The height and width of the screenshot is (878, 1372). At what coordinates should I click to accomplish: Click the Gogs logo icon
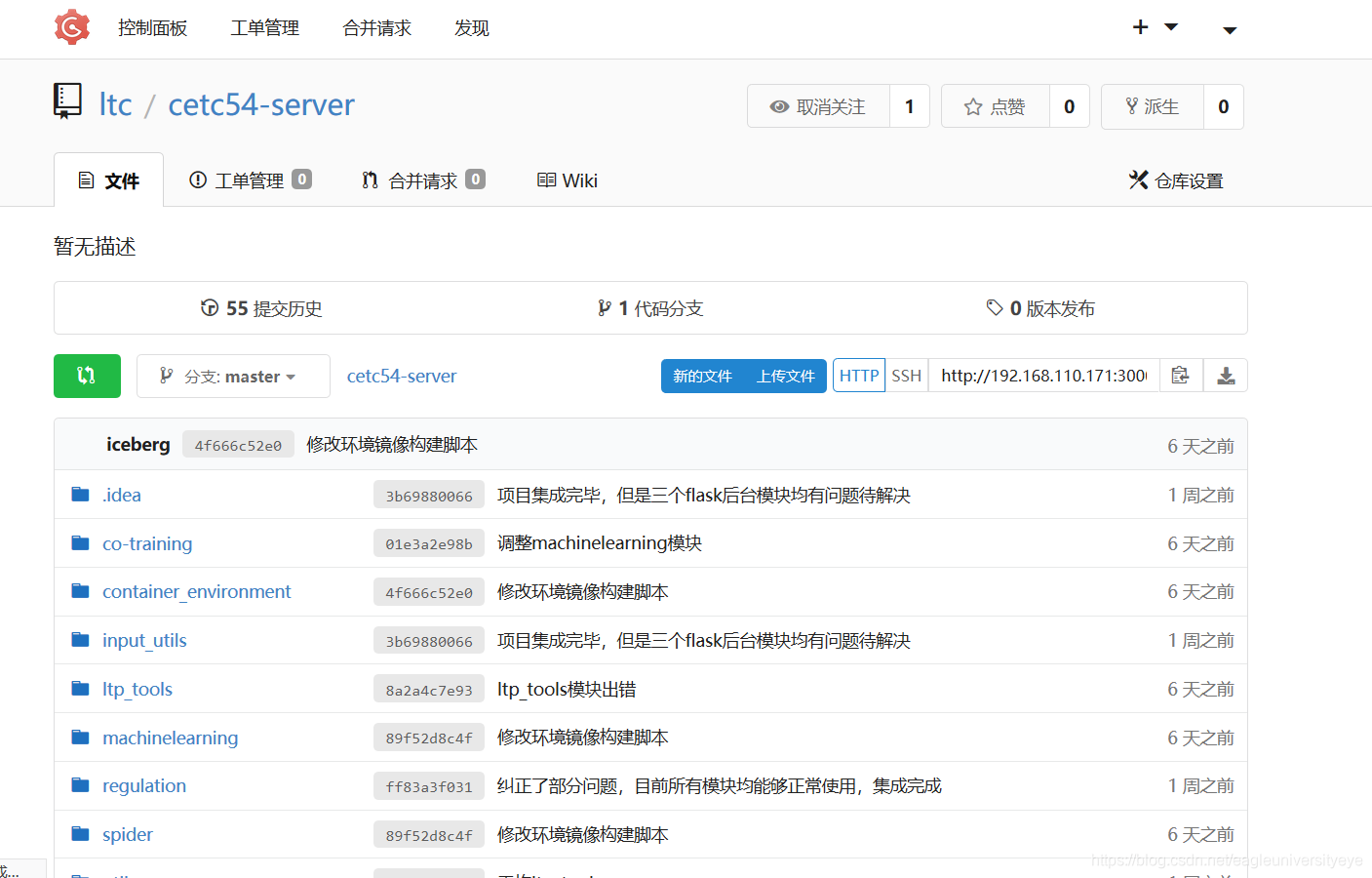pos(72,27)
